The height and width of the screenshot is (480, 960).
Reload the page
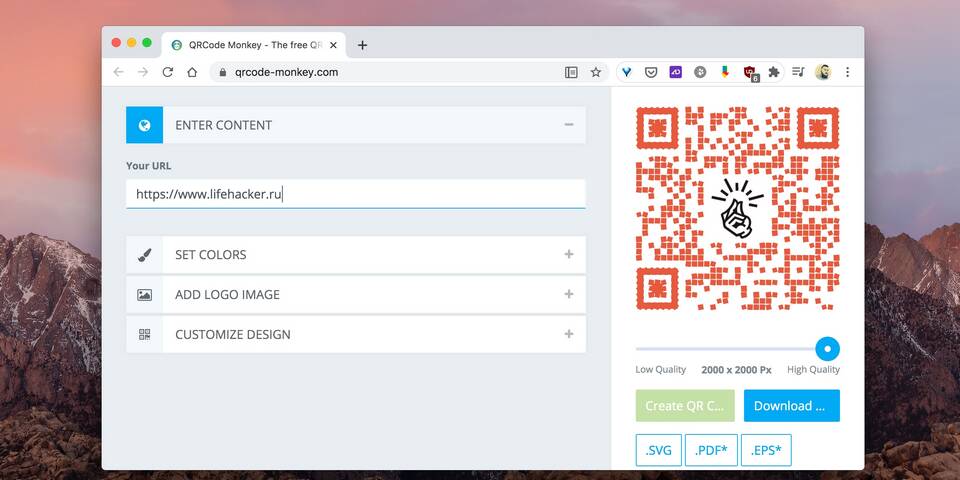click(167, 72)
